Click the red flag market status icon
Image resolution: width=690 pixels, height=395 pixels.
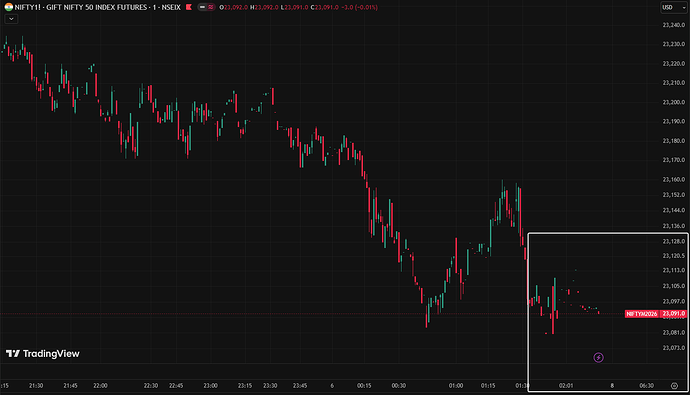tap(189, 7)
